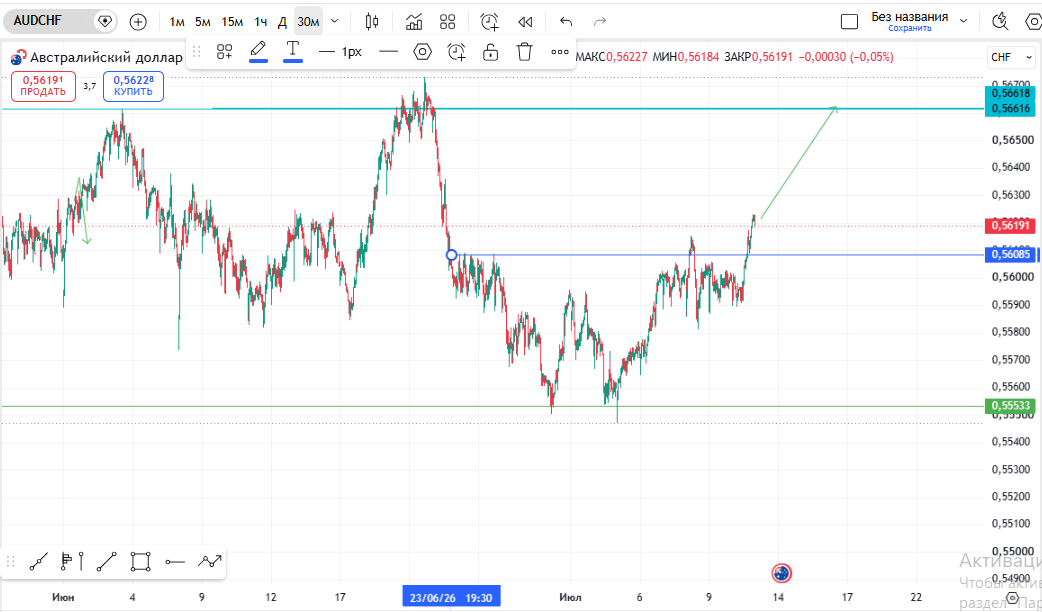Open the candlestick chart type selector
This screenshot has height=612, width=1042.
click(372, 22)
